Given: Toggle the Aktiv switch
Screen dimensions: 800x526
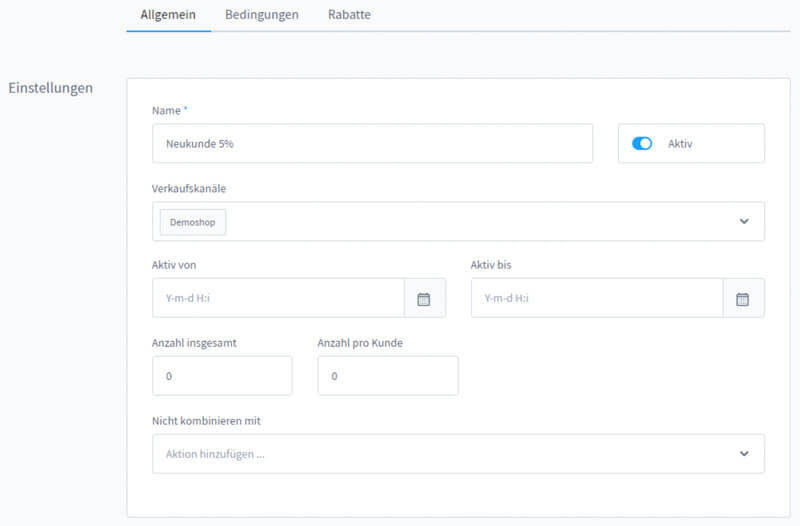Looking at the screenshot, I should 642,143.
